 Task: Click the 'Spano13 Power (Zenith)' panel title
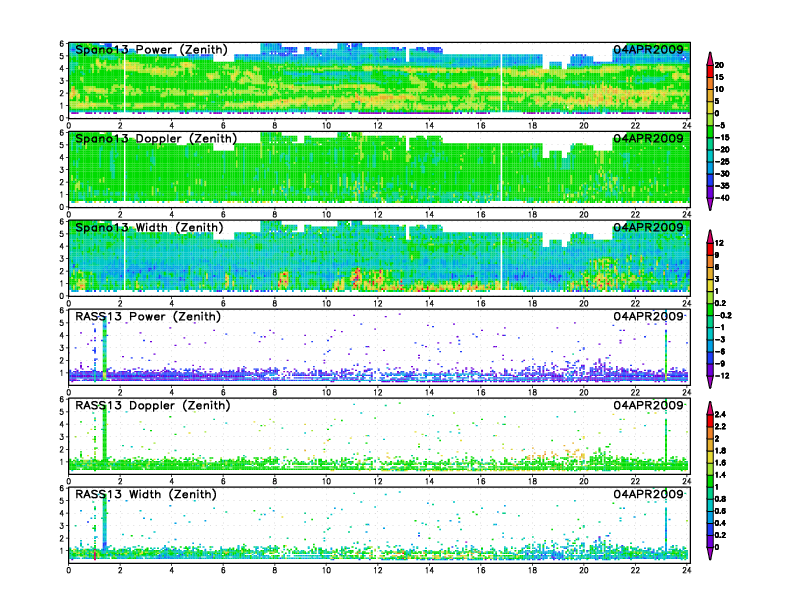click(x=151, y=49)
